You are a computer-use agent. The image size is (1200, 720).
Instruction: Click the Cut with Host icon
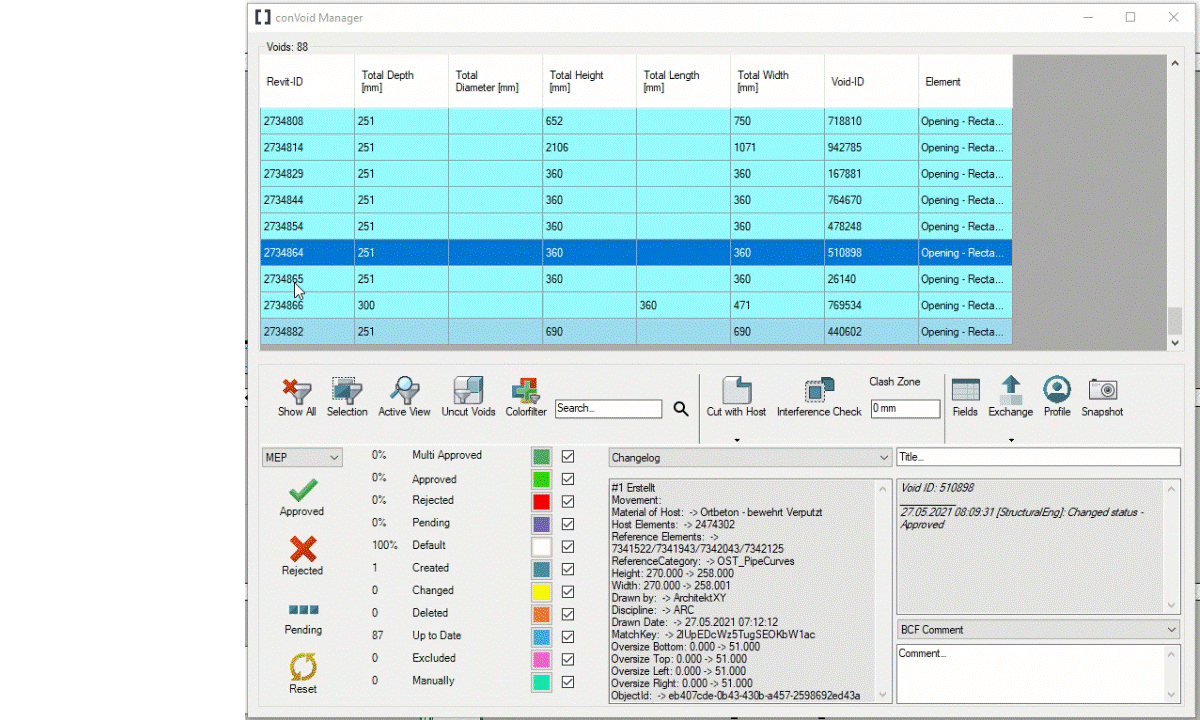click(x=736, y=390)
